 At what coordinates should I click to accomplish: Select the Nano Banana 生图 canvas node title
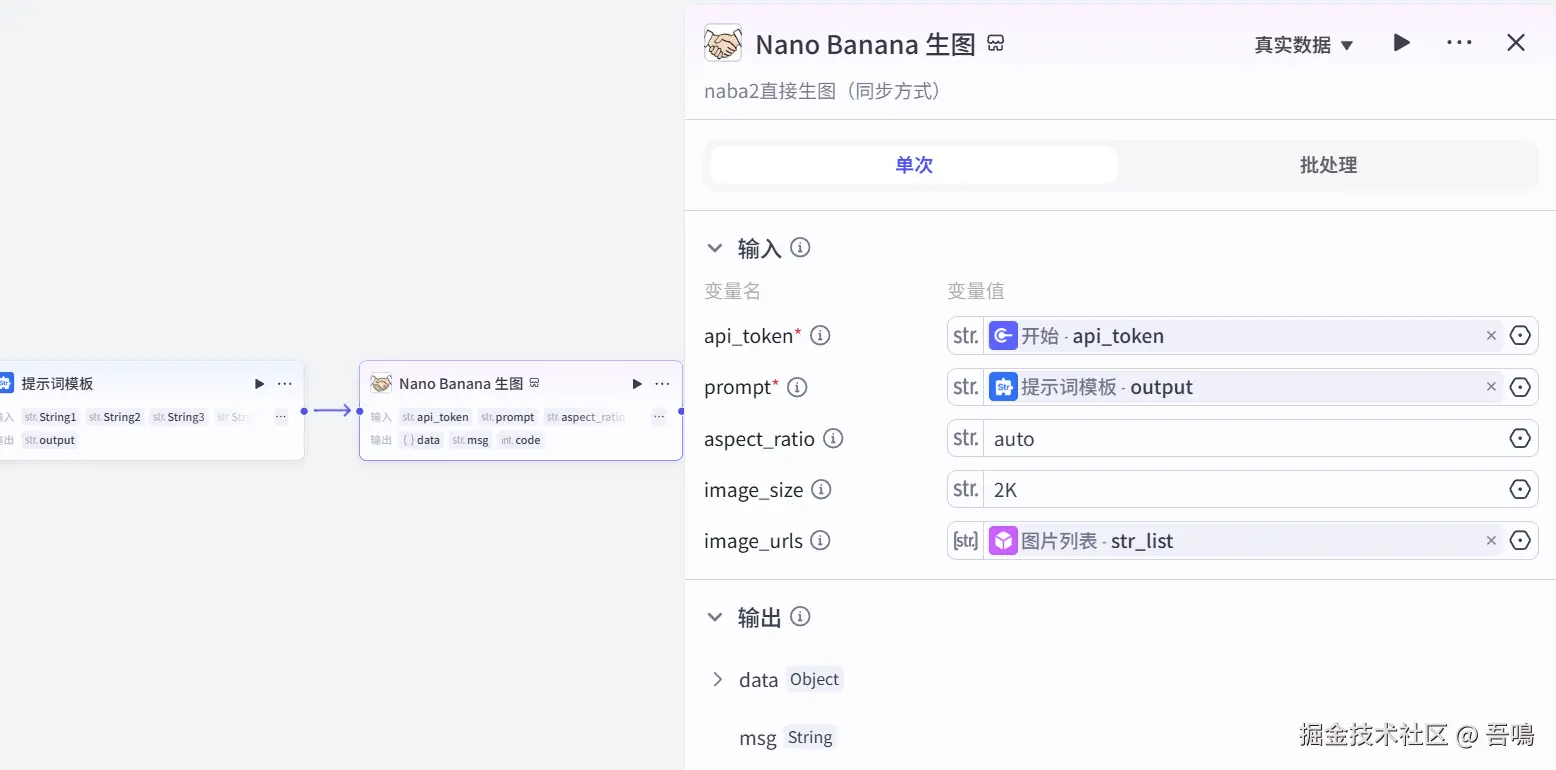coord(461,384)
